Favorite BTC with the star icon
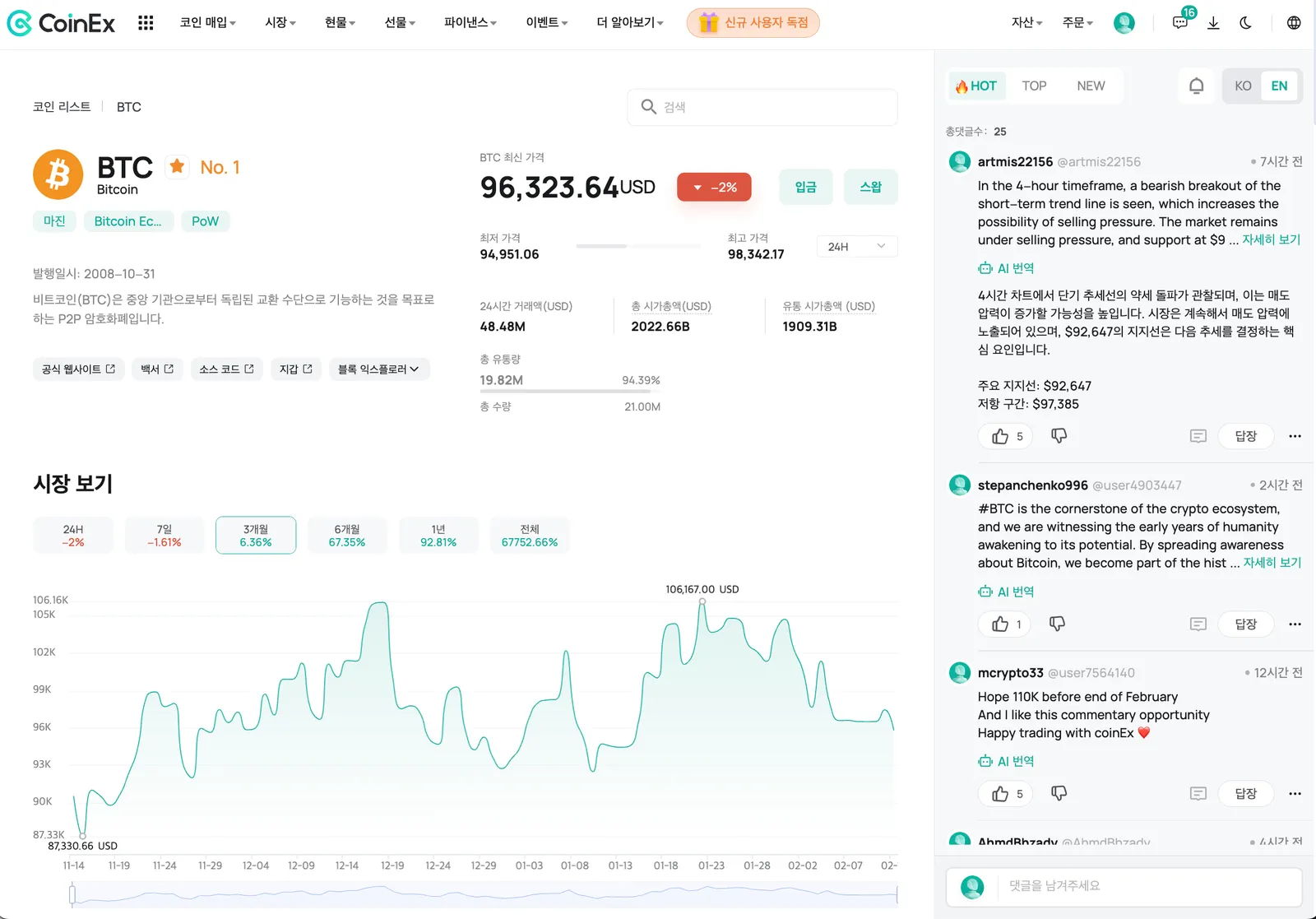The width and height of the screenshot is (1316, 919). (177, 167)
